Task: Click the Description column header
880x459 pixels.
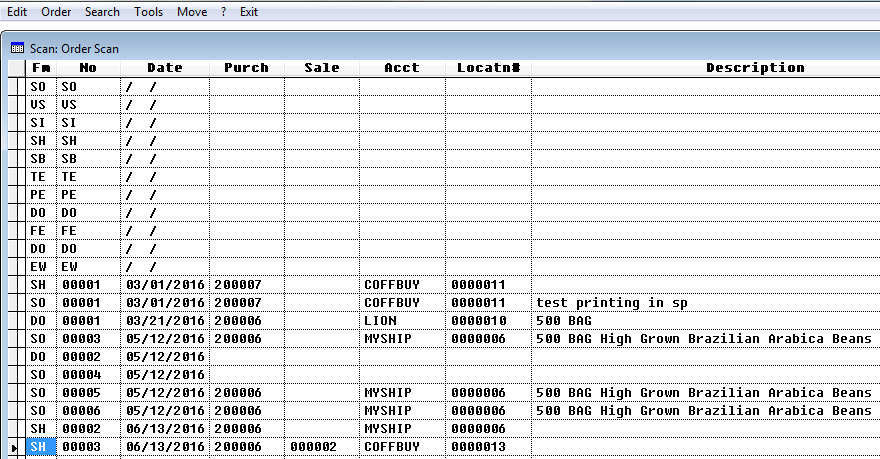Action: [755, 68]
